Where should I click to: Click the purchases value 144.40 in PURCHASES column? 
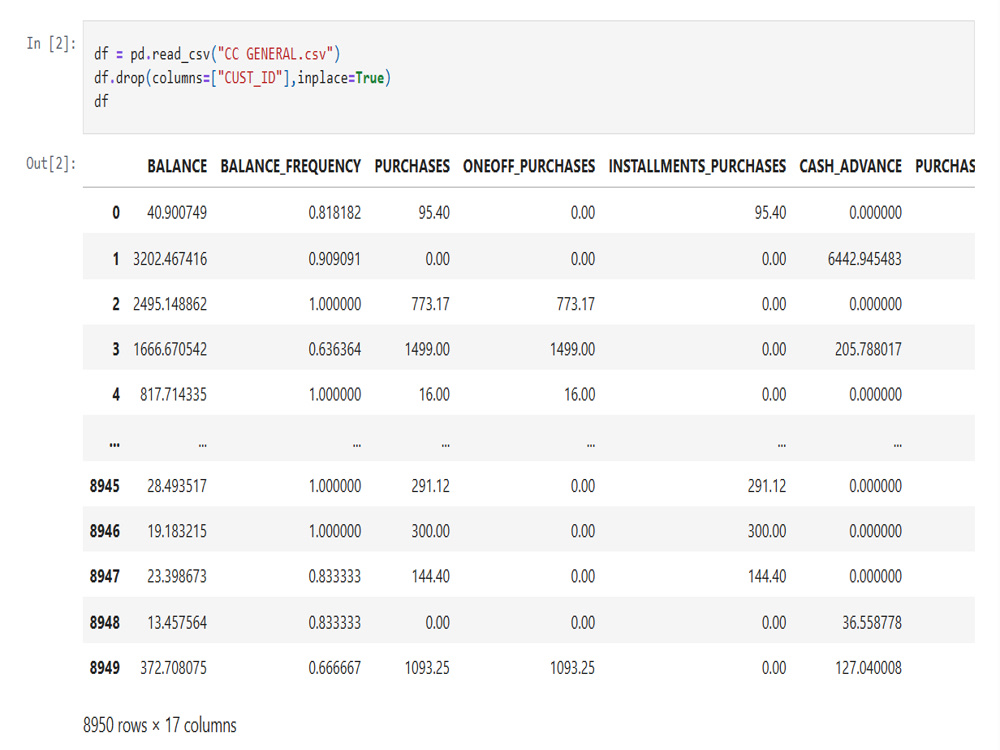[430, 577]
